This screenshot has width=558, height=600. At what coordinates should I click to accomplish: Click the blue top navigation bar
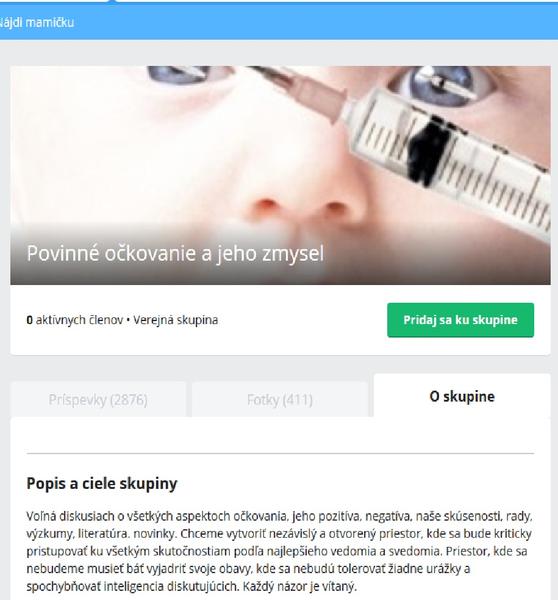[279, 21]
